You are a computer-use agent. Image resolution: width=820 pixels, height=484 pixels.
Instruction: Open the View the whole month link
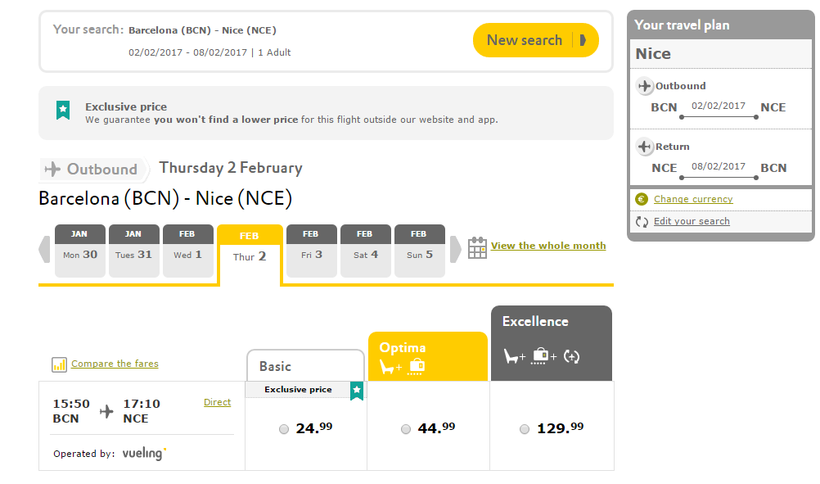tap(548, 246)
